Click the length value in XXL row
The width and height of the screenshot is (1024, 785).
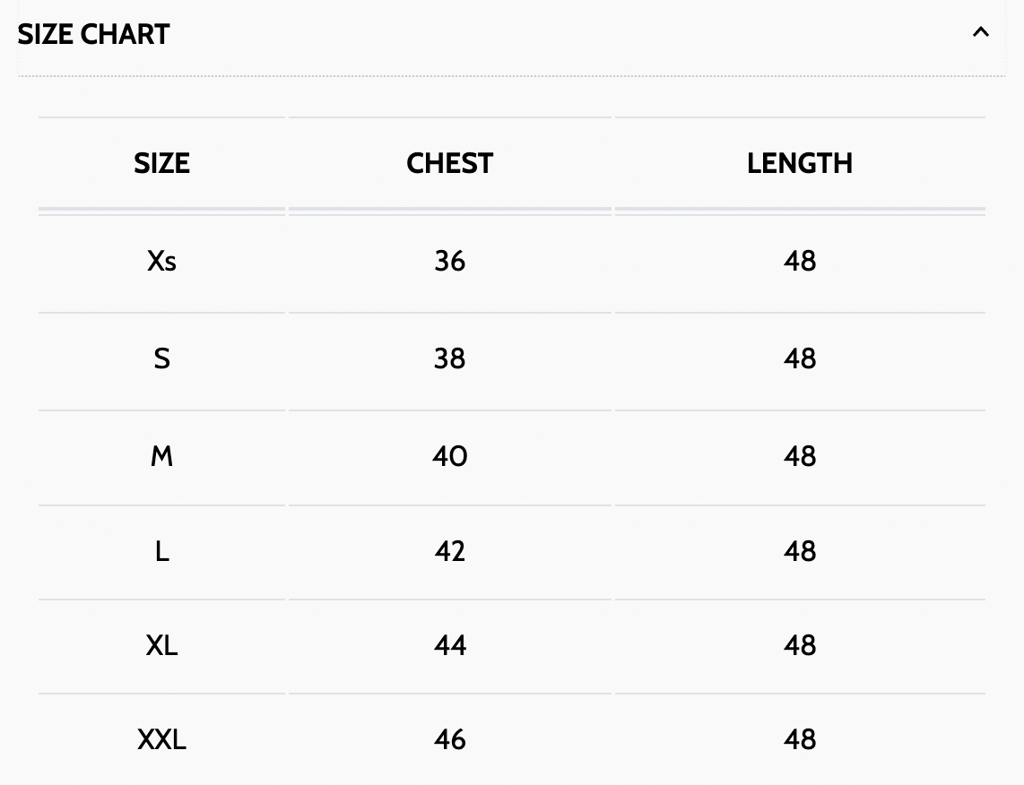[800, 740]
